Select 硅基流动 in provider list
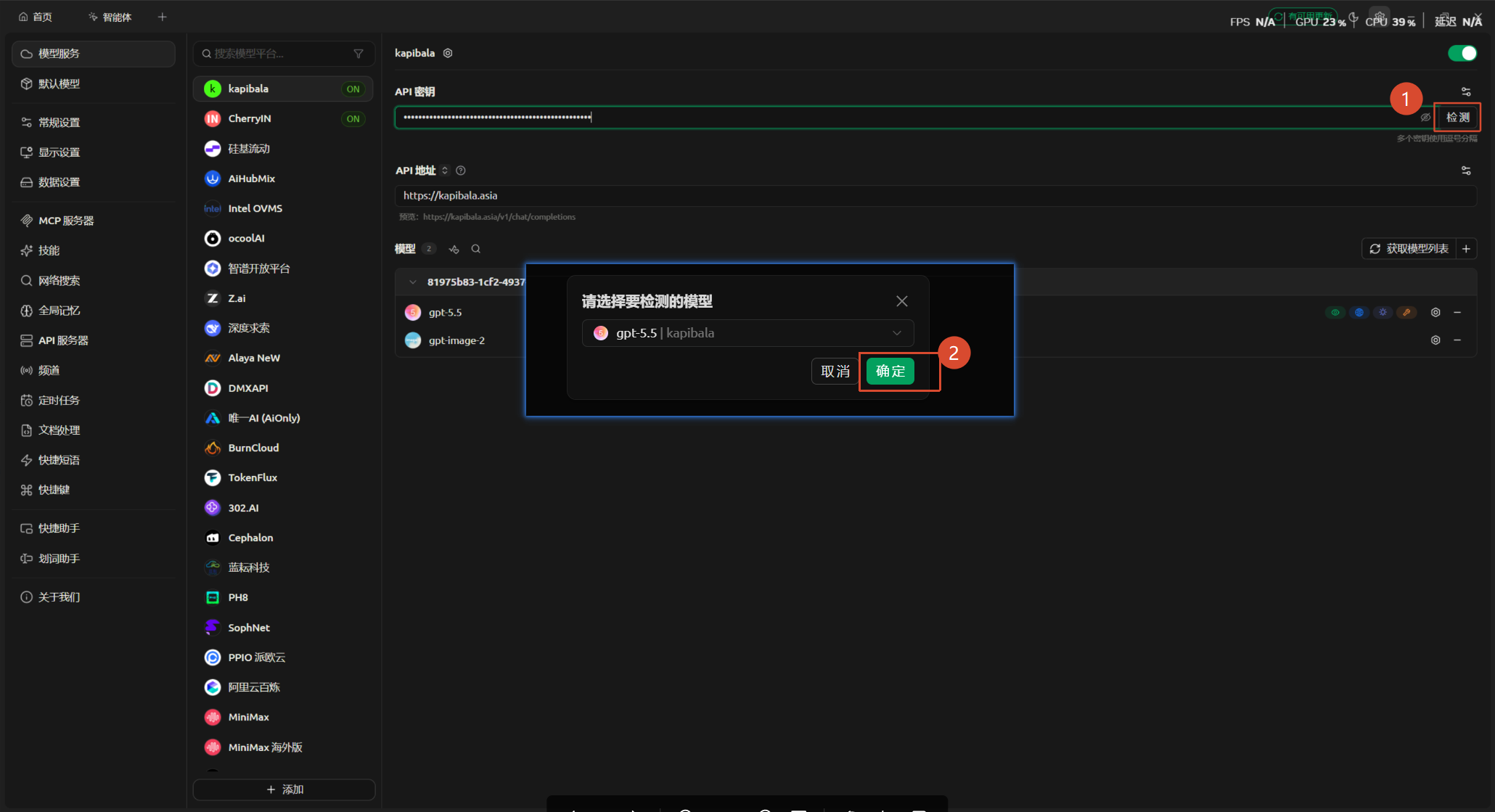 pos(283,149)
